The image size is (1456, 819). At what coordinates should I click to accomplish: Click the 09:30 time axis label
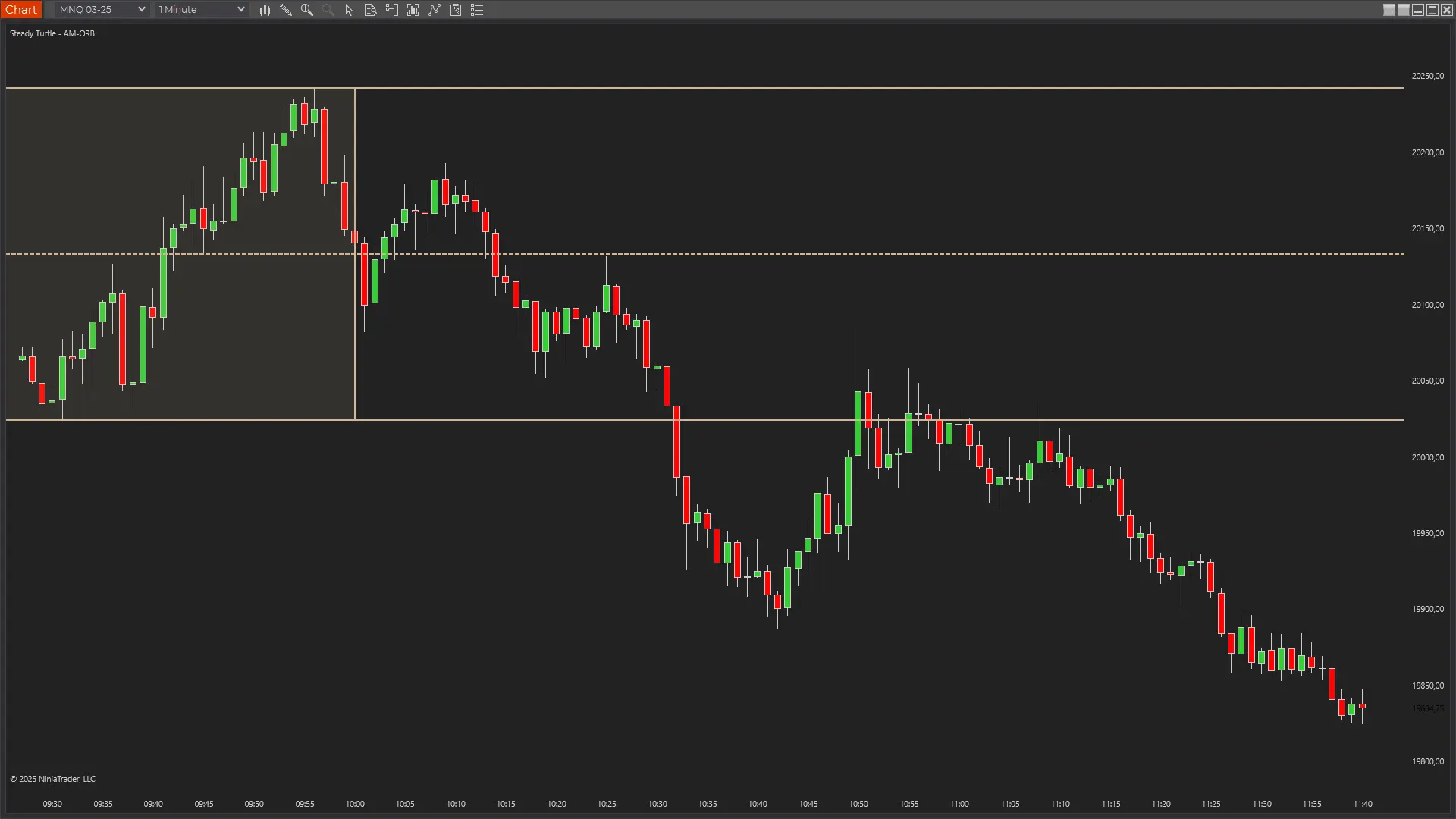coord(52,804)
